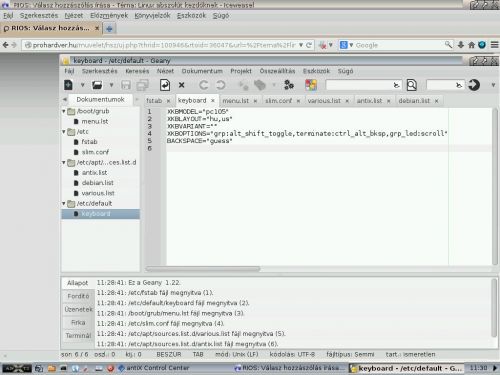Click the message panel's vertical scrollbar
The image size is (500, 375).
(x=494, y=308)
